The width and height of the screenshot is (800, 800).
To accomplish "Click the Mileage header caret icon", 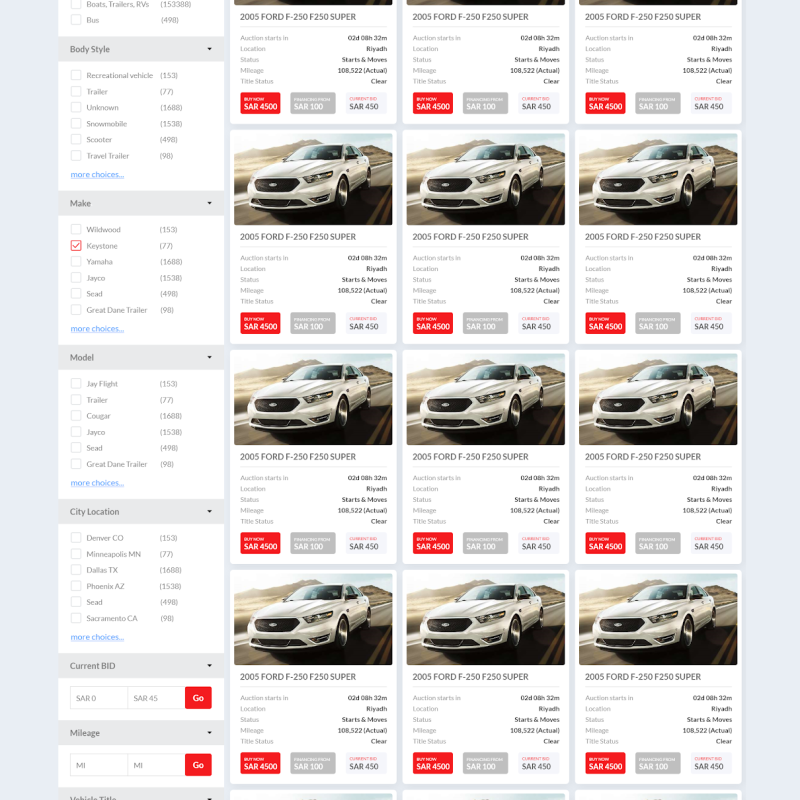I will click(209, 733).
